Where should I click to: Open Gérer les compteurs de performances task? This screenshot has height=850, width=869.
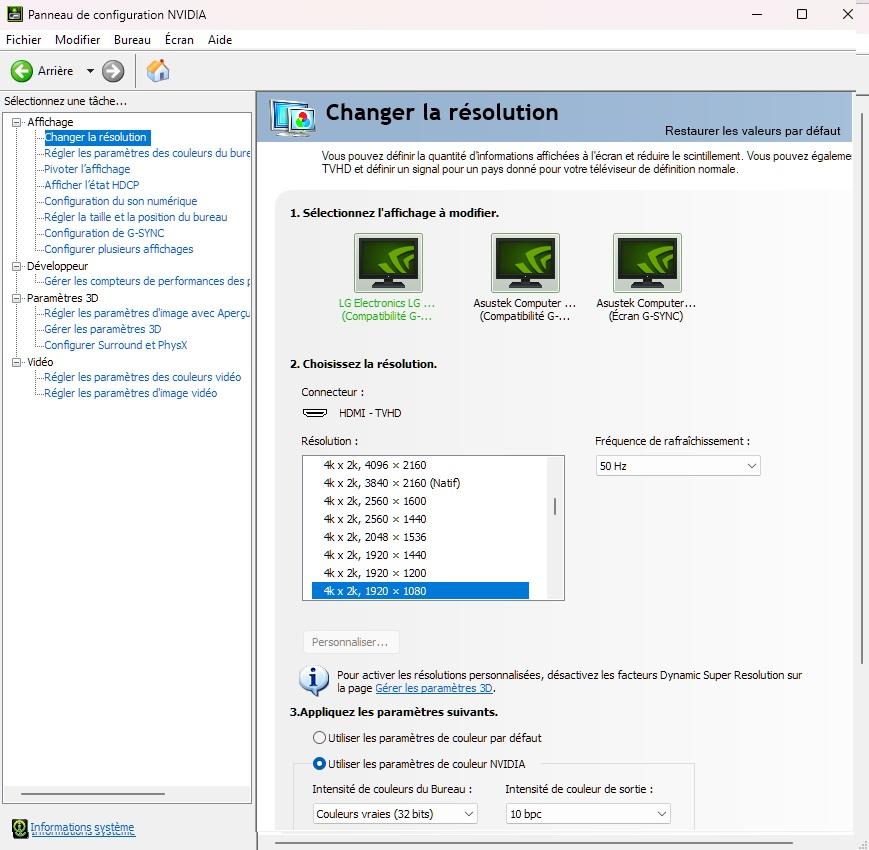147,281
